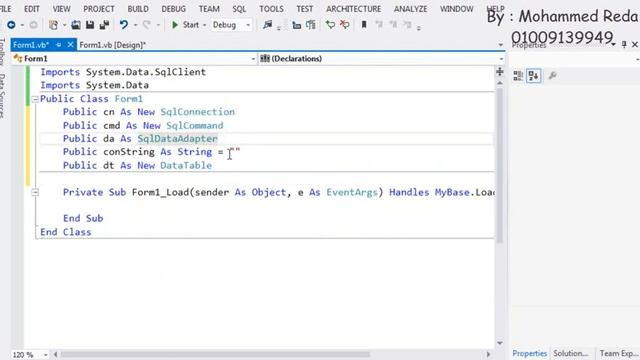Viewport: 640px width, 360px height.
Task: Open the ARCHITECTURE menu
Action: pos(353,9)
